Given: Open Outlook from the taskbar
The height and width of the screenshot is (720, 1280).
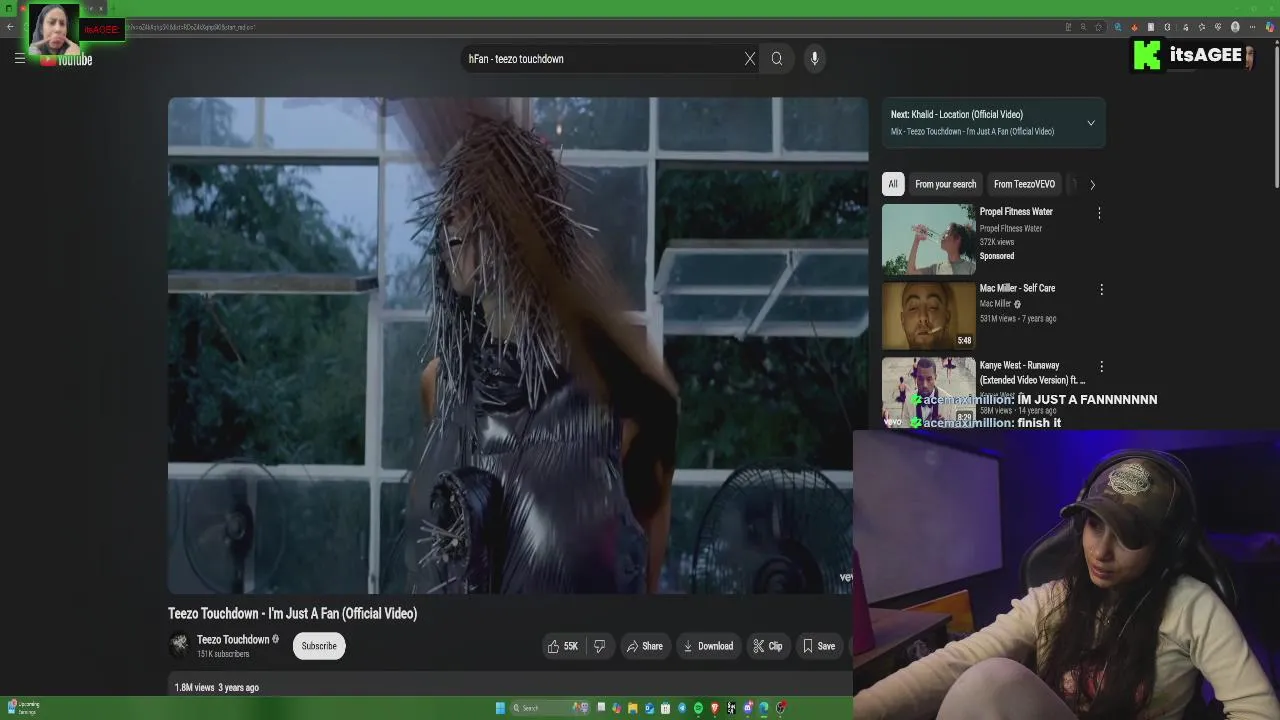Looking at the screenshot, I should pos(649,708).
